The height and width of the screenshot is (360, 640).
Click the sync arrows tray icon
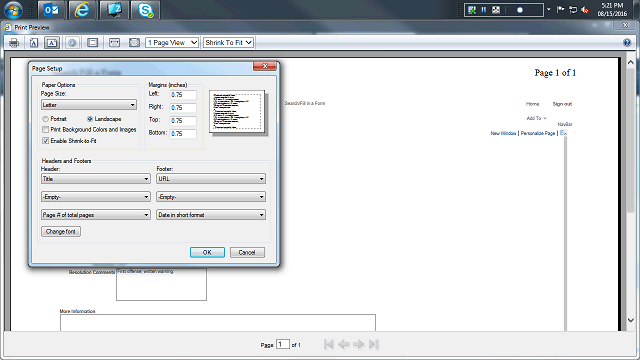(x=573, y=10)
